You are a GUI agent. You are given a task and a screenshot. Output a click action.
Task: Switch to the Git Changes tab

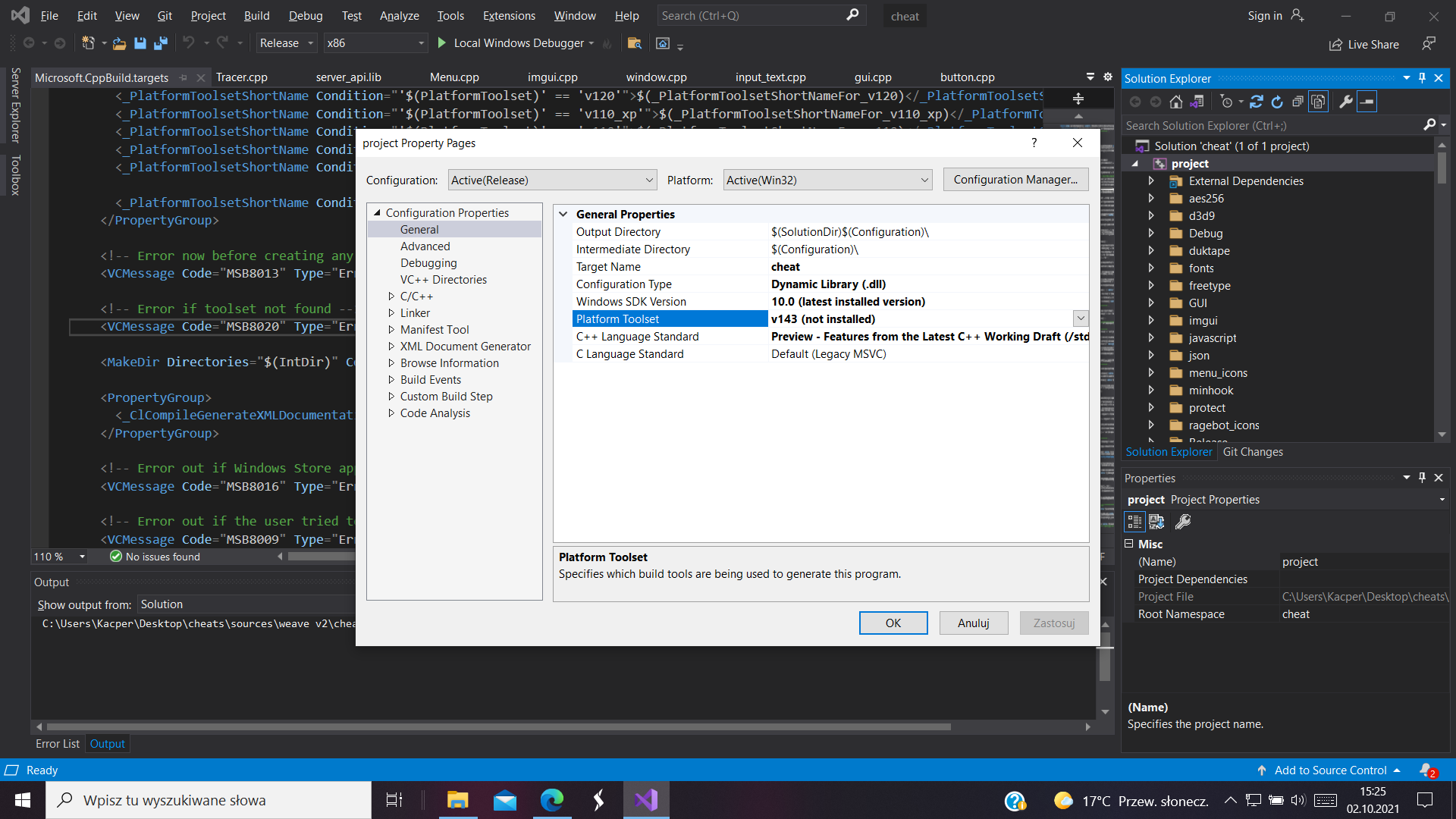coord(1253,452)
